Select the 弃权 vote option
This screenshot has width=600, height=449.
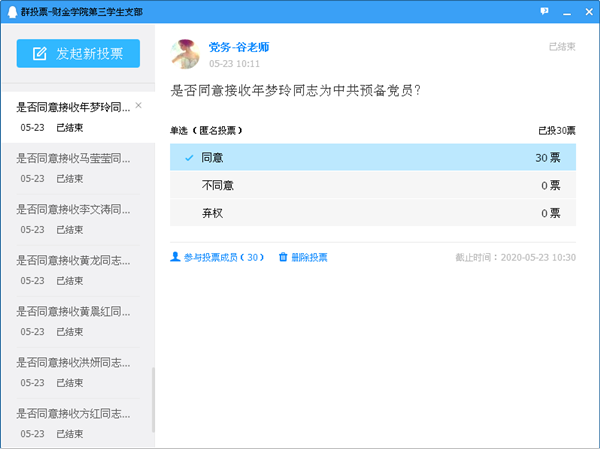373,213
